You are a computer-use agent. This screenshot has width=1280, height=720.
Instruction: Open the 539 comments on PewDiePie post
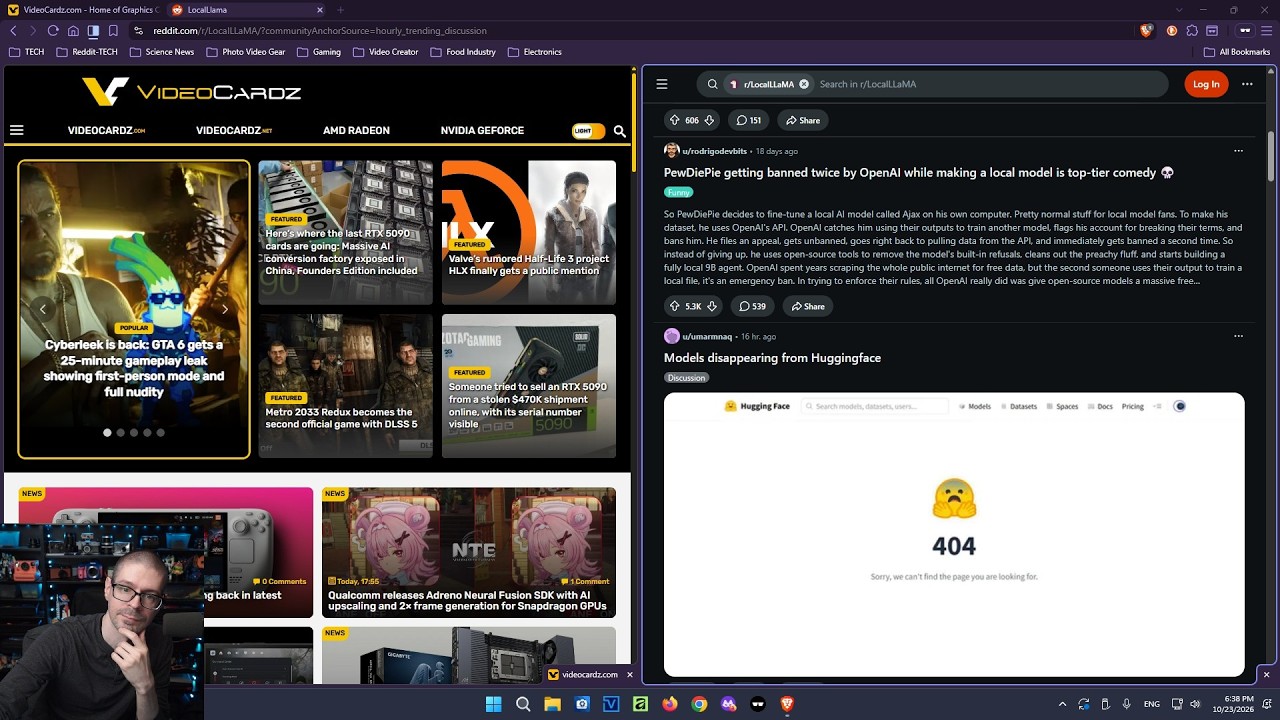752,306
